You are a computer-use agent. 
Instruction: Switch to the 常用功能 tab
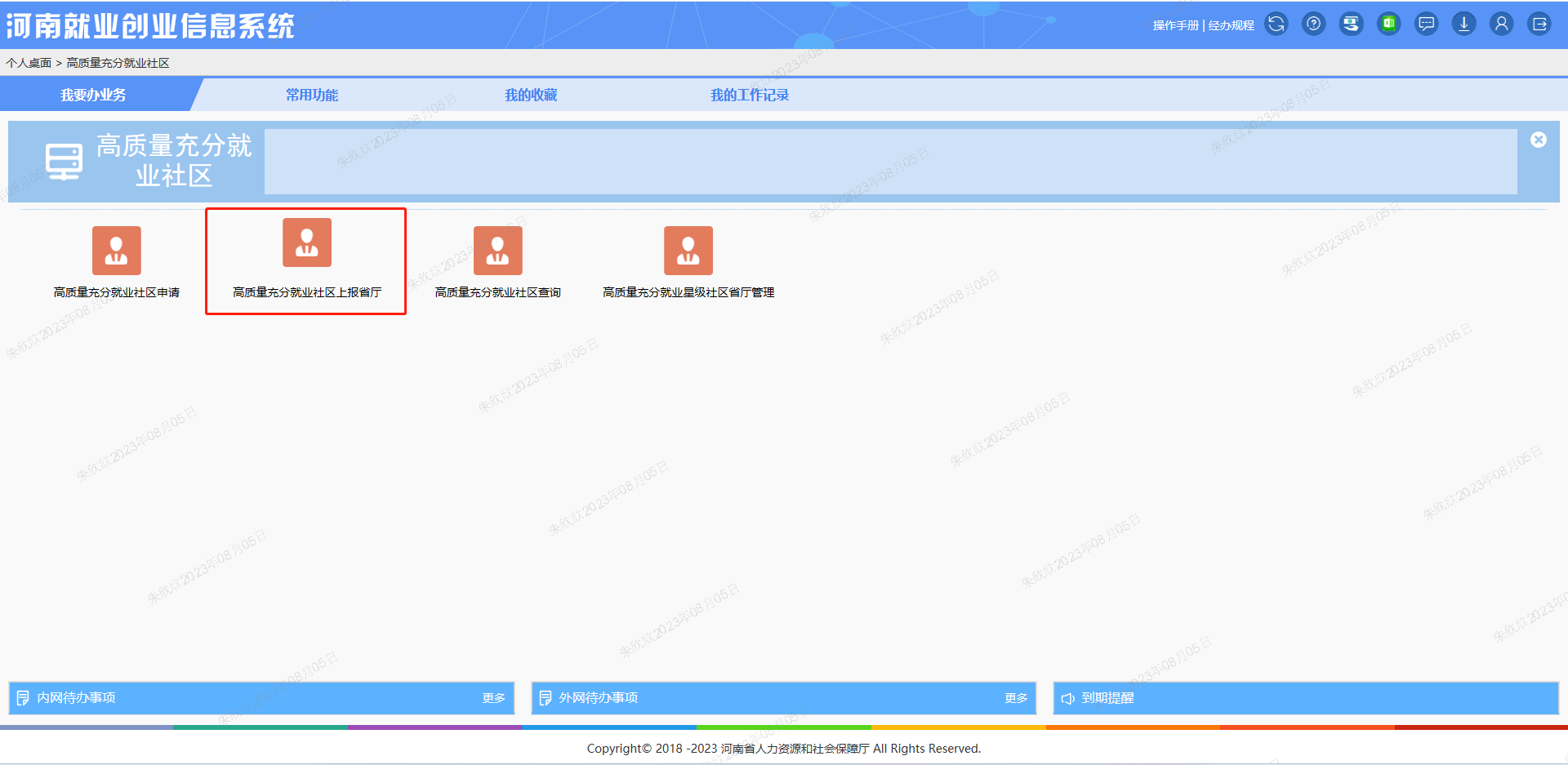[311, 96]
